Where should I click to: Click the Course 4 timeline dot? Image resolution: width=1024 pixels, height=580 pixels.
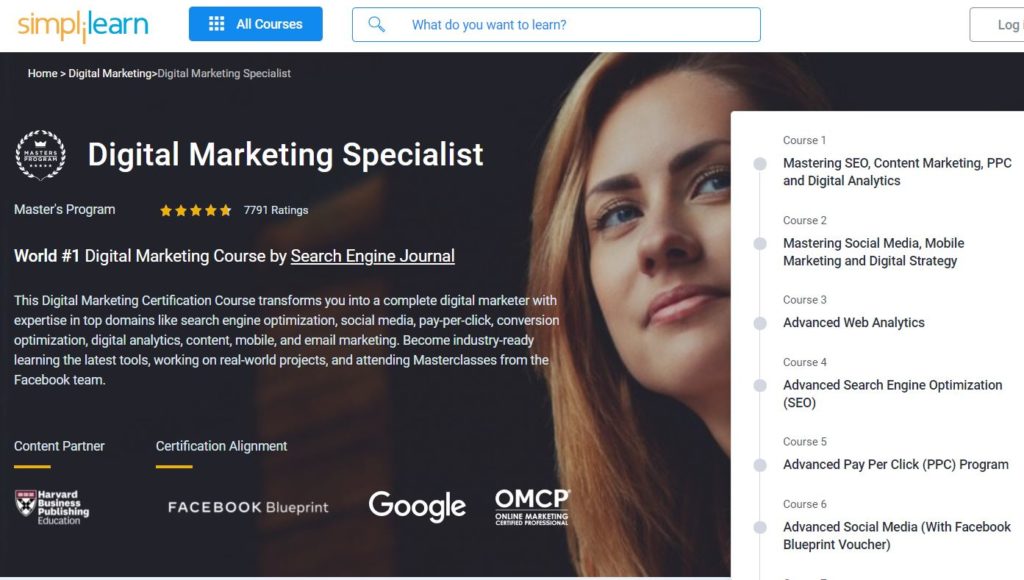click(760, 385)
